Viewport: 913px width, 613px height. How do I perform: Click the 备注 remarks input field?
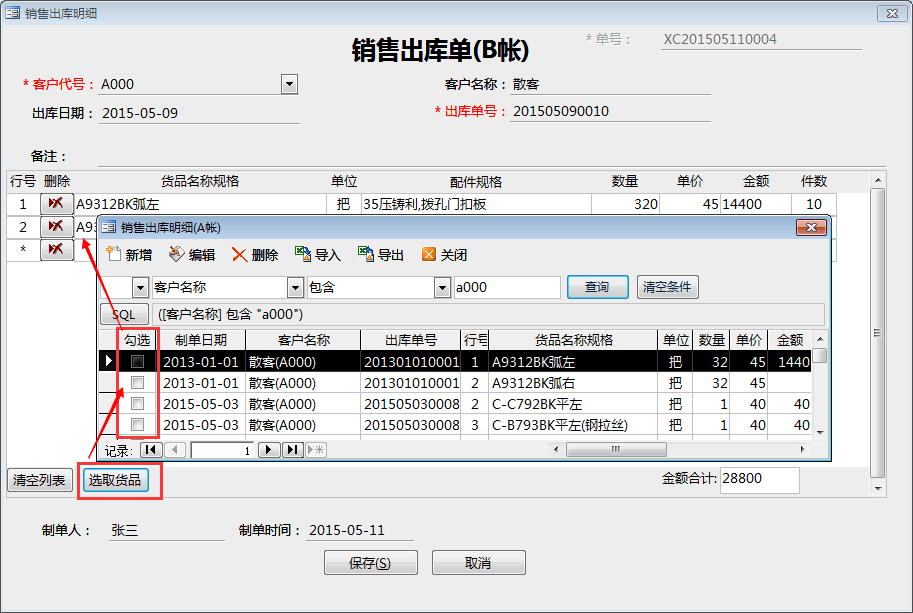(x=480, y=157)
